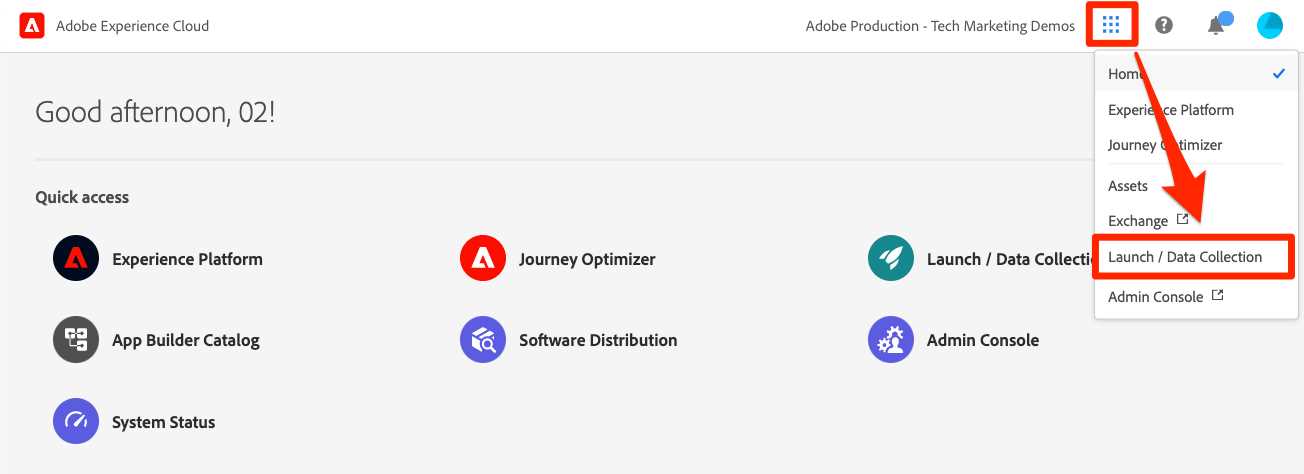Screen dimensions: 1304x474
Task: Click the System Status gauge icon
Action: click(x=77, y=422)
